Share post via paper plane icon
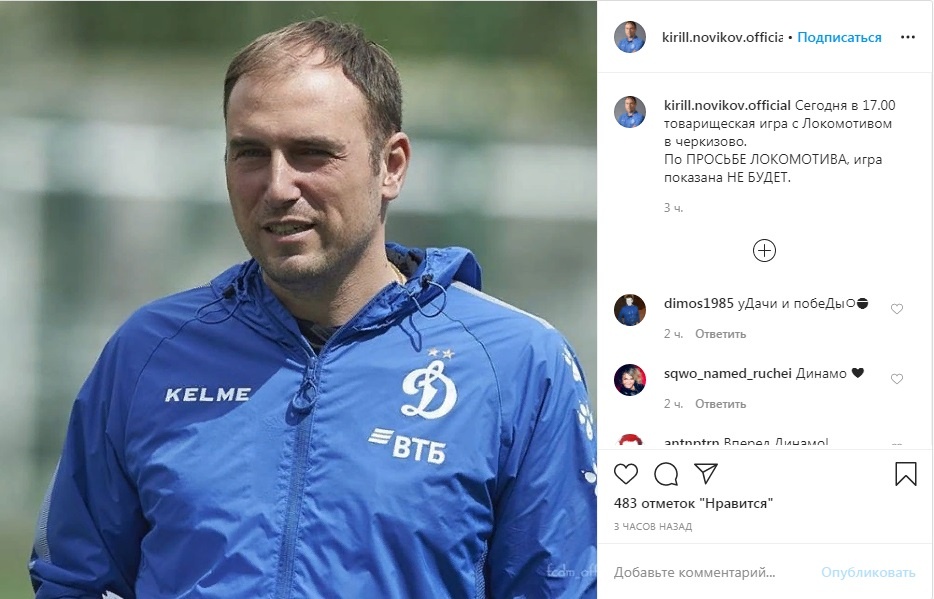This screenshot has width=934, height=599. 706,473
